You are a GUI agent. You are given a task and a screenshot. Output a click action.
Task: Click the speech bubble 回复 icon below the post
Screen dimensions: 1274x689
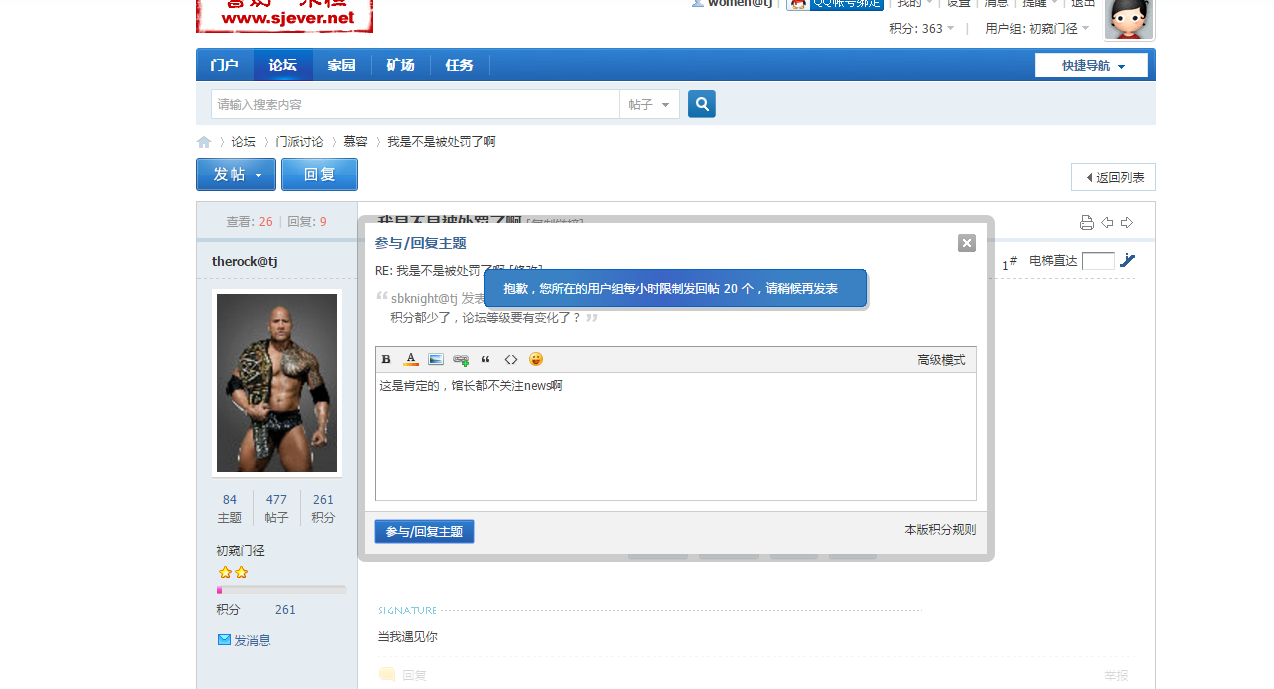click(x=387, y=675)
